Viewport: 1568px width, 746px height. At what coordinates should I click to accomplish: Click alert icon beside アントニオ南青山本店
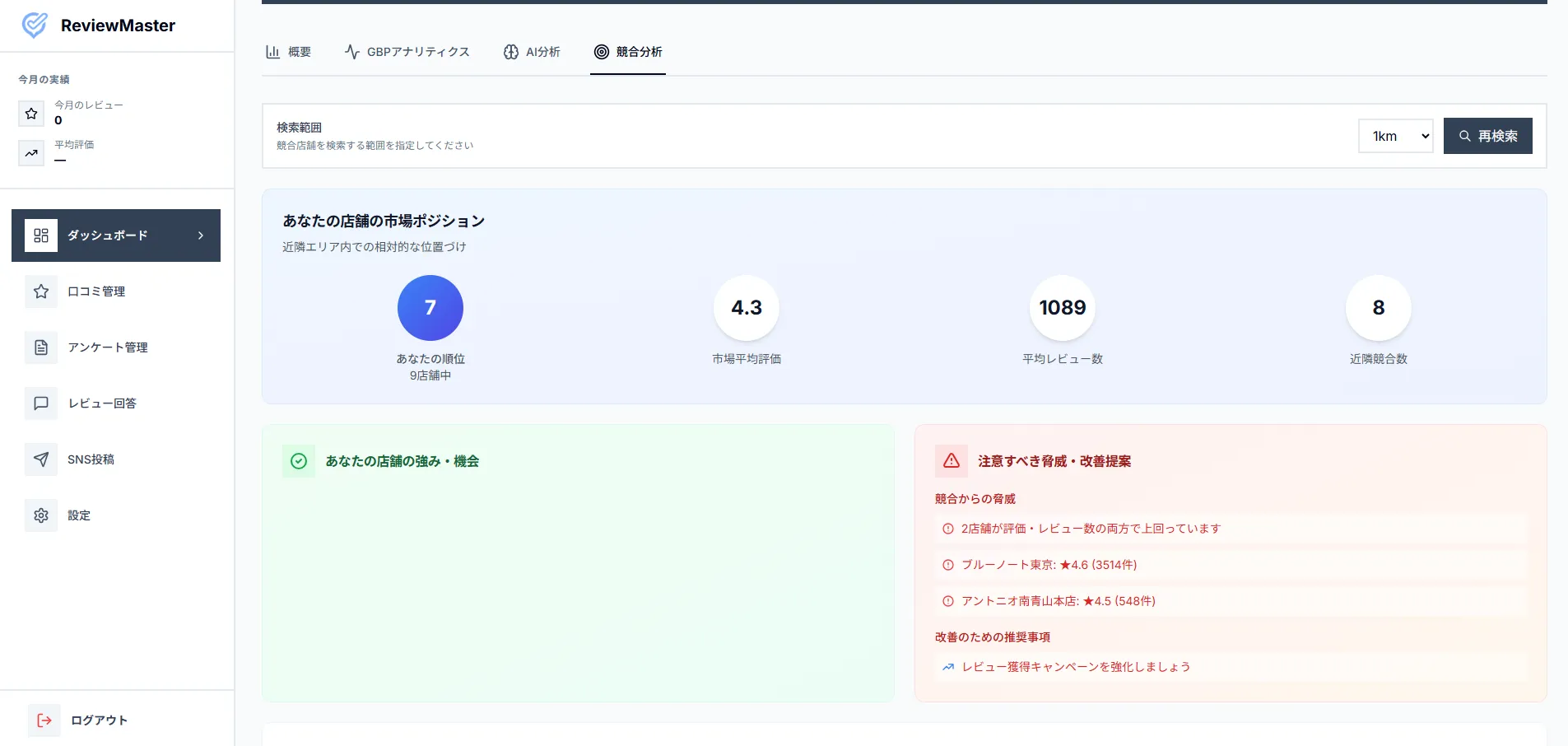pyautogui.click(x=948, y=601)
